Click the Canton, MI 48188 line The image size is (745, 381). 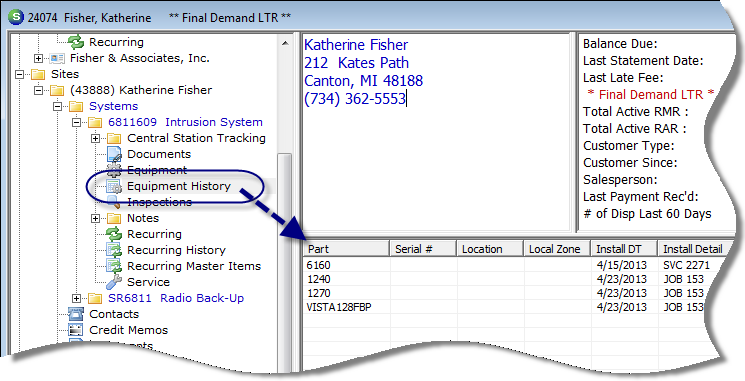(x=363, y=81)
